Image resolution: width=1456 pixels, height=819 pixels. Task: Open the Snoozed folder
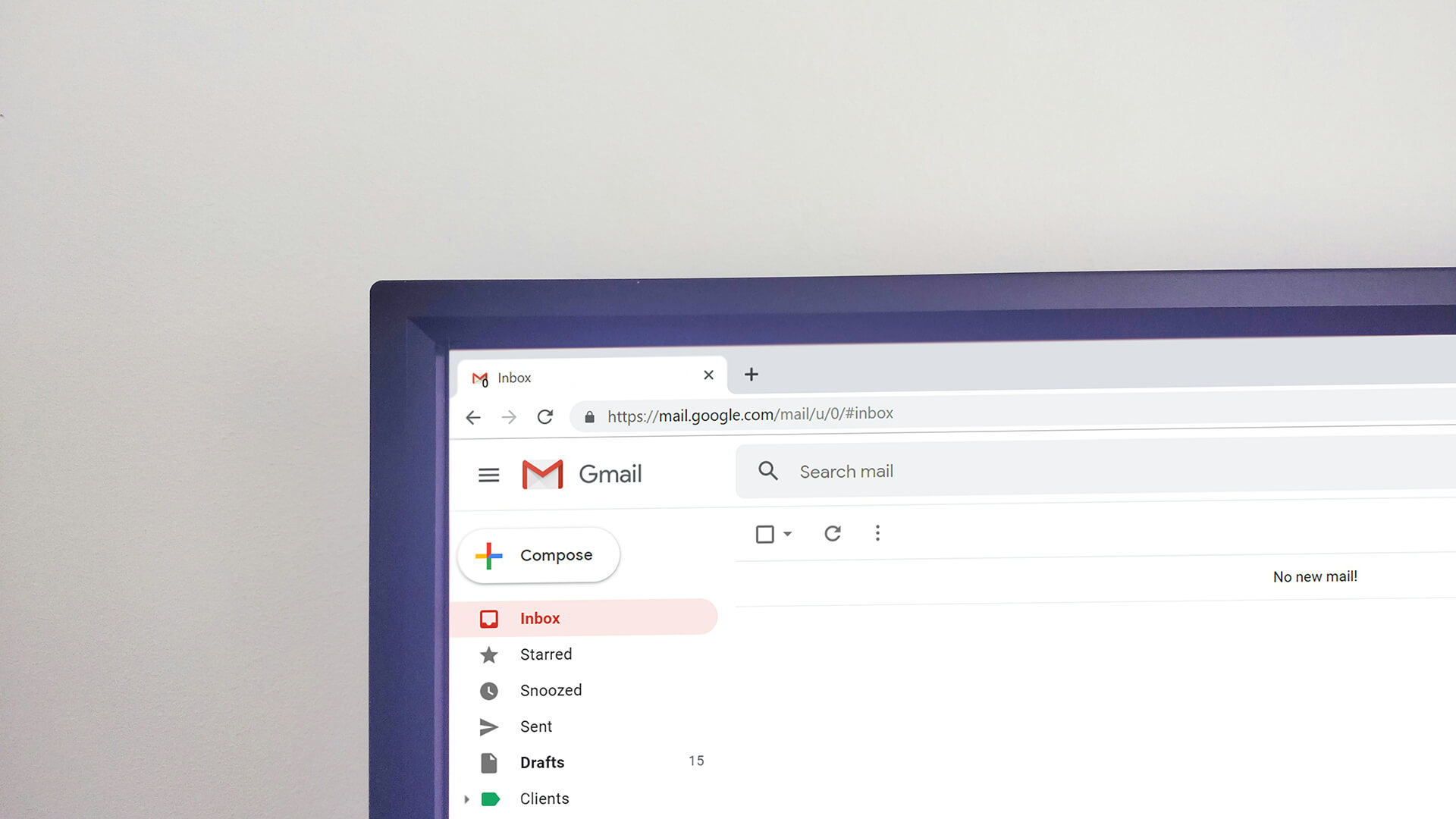point(551,690)
